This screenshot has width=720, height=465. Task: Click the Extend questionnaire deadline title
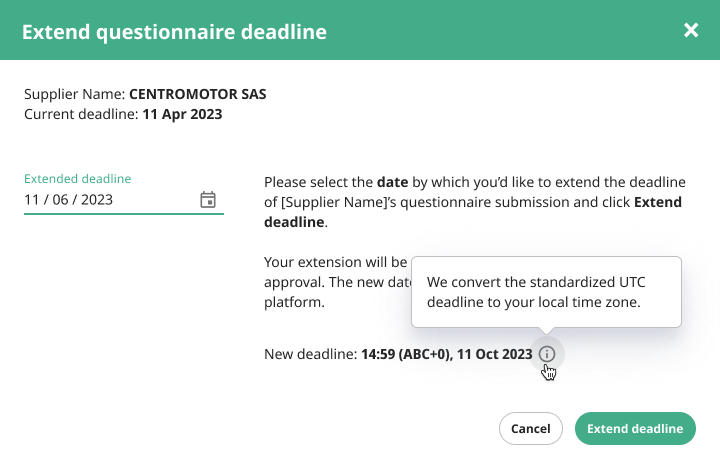pyautogui.click(x=174, y=32)
